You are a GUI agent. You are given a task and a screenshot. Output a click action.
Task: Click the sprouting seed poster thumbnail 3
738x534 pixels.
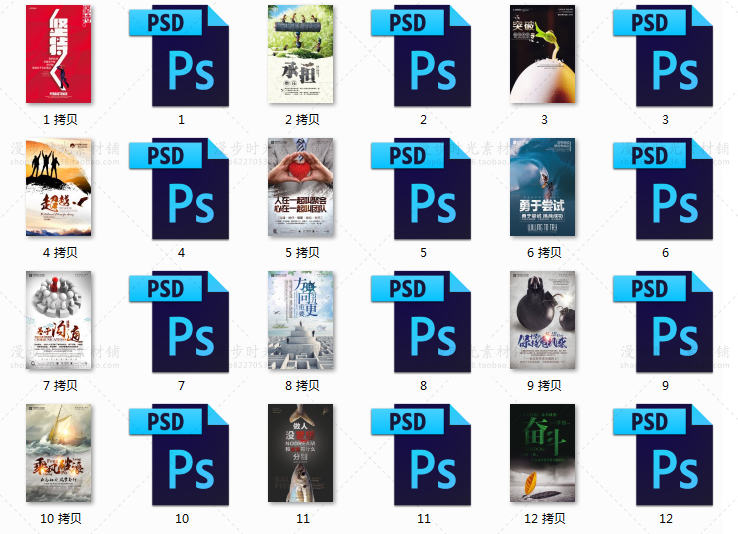tap(543, 54)
